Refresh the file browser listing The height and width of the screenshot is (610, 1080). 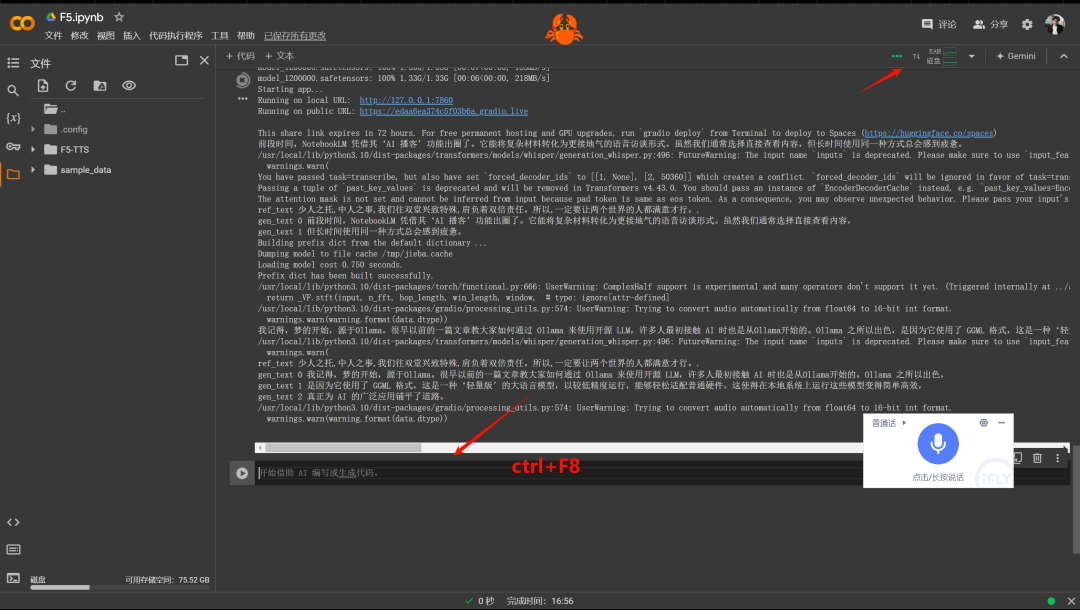[71, 85]
